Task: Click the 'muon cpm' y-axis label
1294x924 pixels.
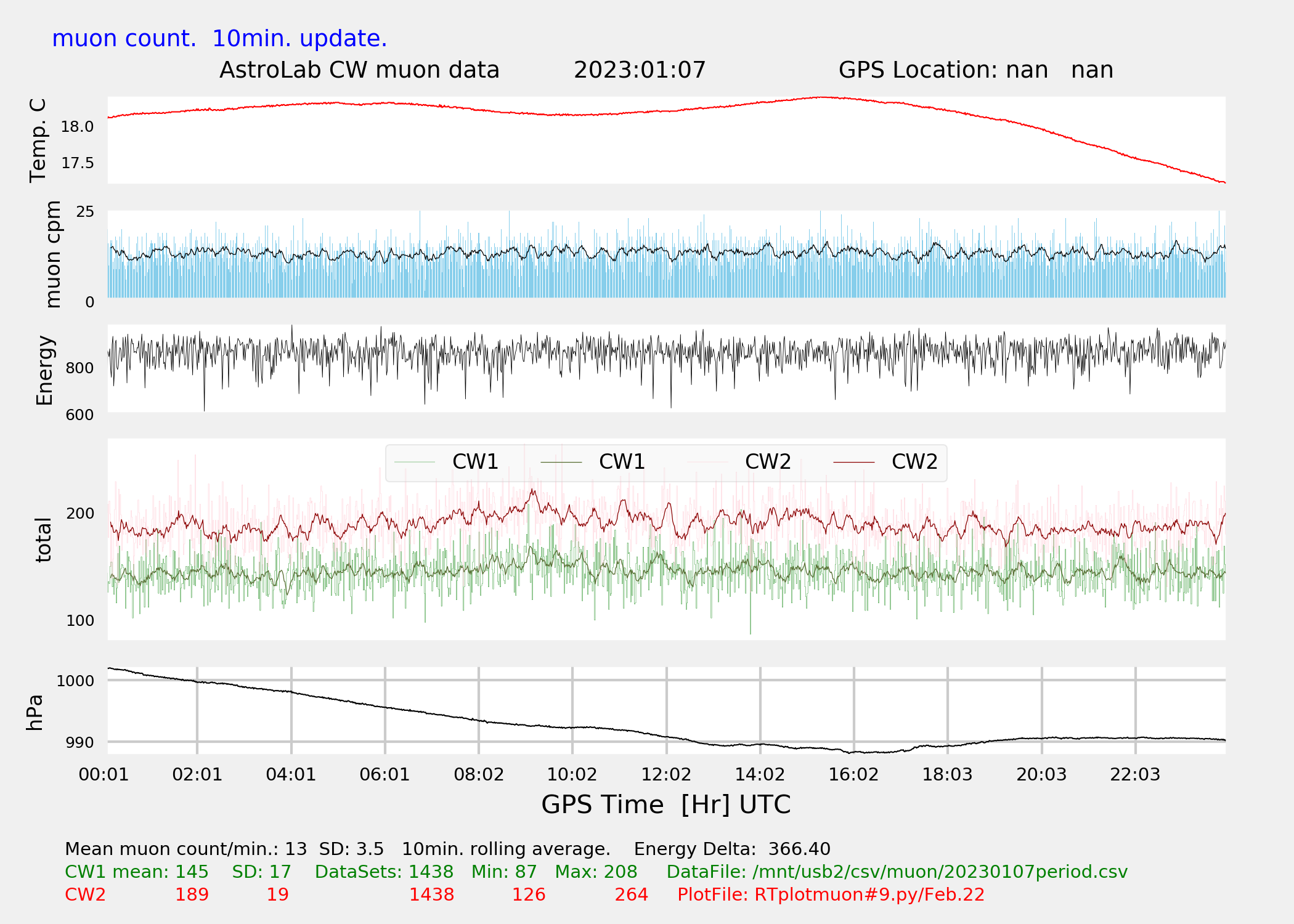Action: [54, 254]
